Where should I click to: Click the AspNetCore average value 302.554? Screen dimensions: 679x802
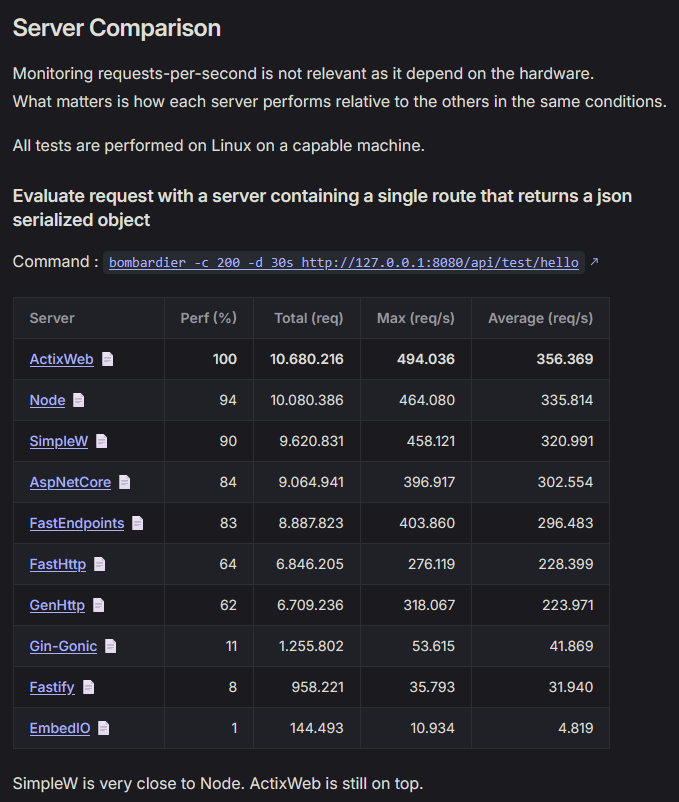pos(565,482)
